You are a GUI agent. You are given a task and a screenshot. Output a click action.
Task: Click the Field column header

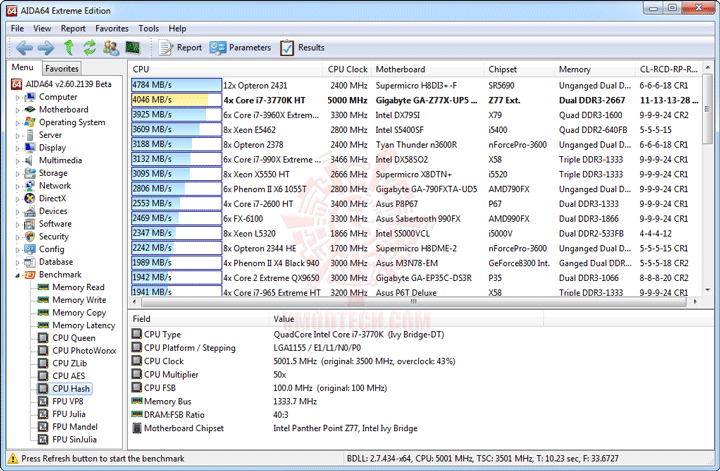(199, 319)
